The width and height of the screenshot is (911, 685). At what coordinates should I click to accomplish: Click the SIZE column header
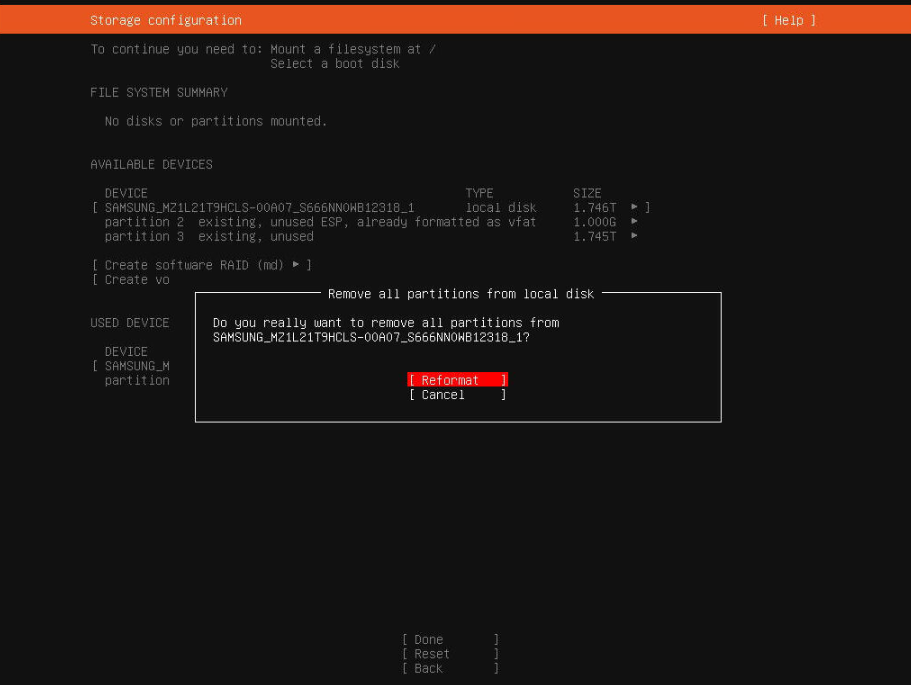click(x=587, y=193)
